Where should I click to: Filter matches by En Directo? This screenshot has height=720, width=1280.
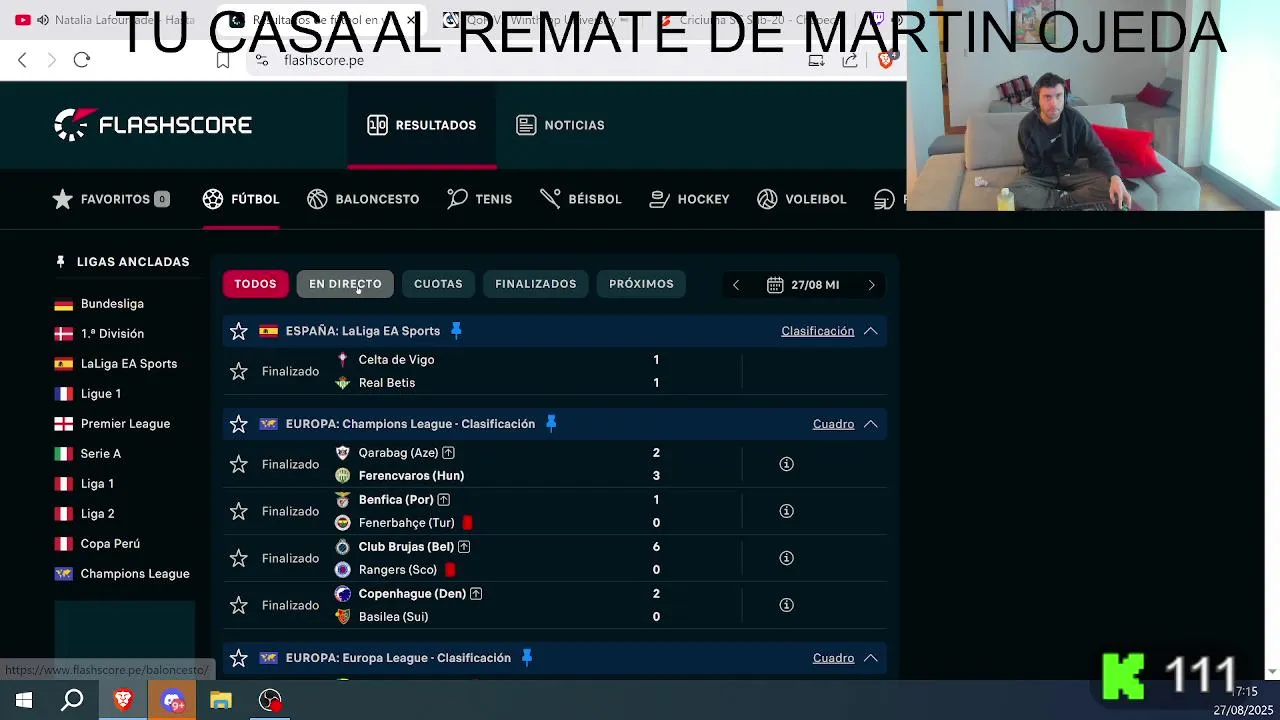345,284
